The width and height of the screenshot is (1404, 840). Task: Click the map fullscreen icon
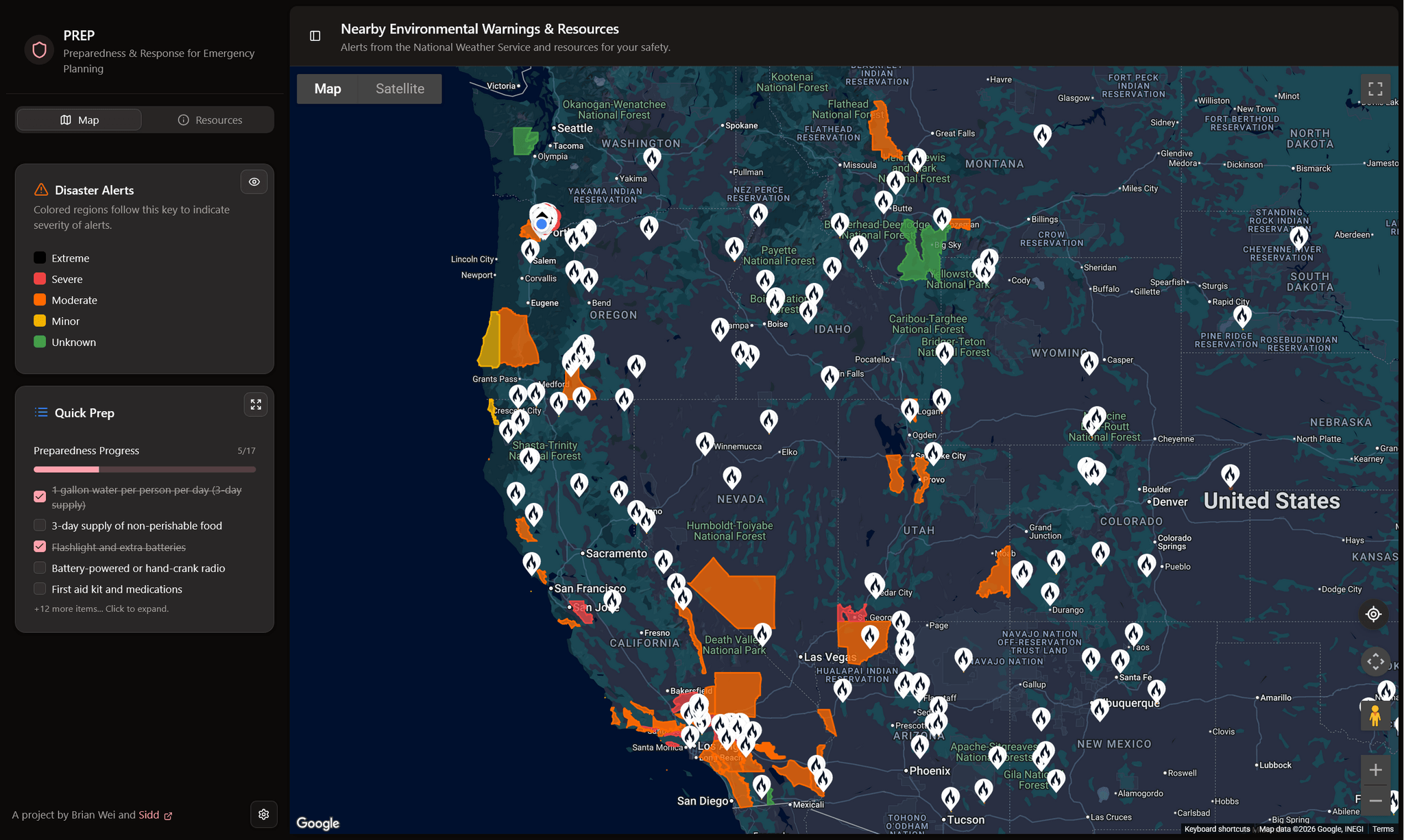pyautogui.click(x=1375, y=89)
